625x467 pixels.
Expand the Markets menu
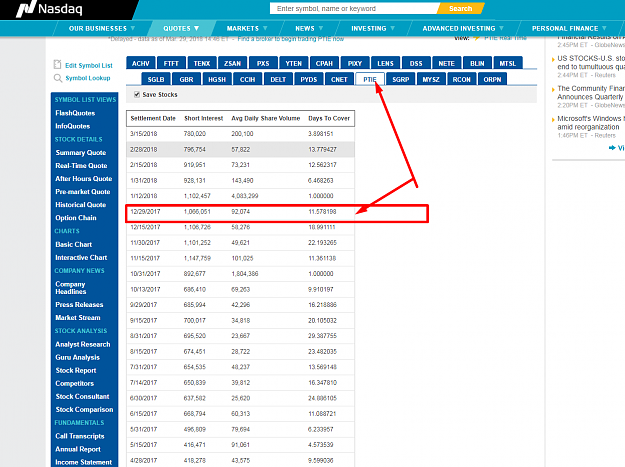(247, 28)
